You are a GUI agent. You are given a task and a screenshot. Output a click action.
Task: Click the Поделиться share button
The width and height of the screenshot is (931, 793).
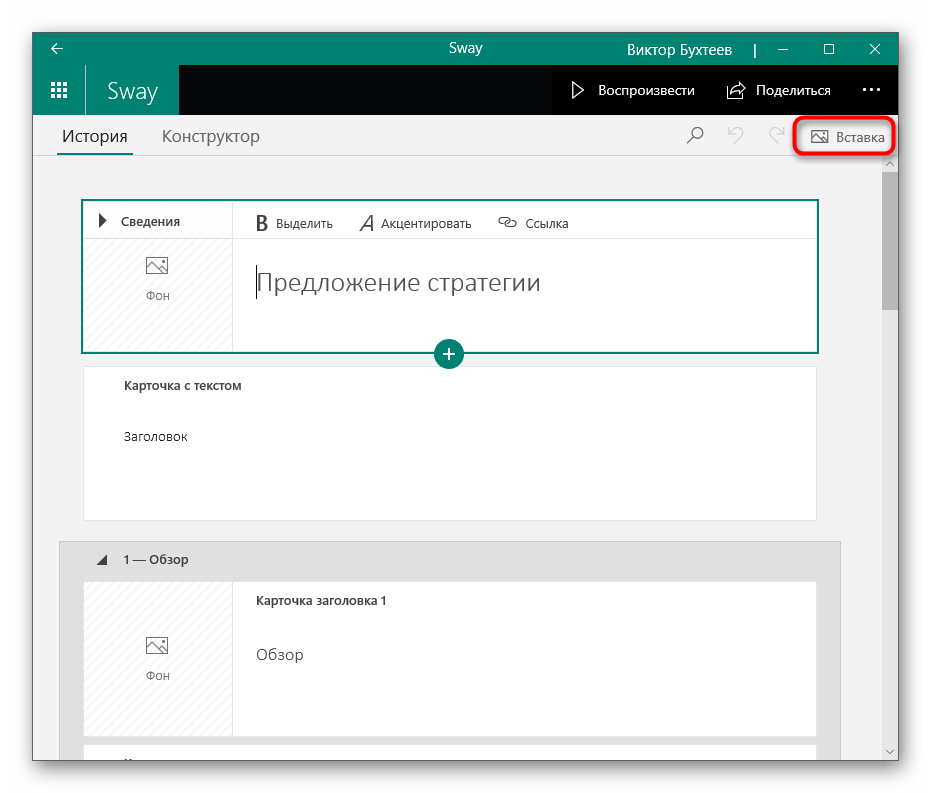[x=779, y=90]
